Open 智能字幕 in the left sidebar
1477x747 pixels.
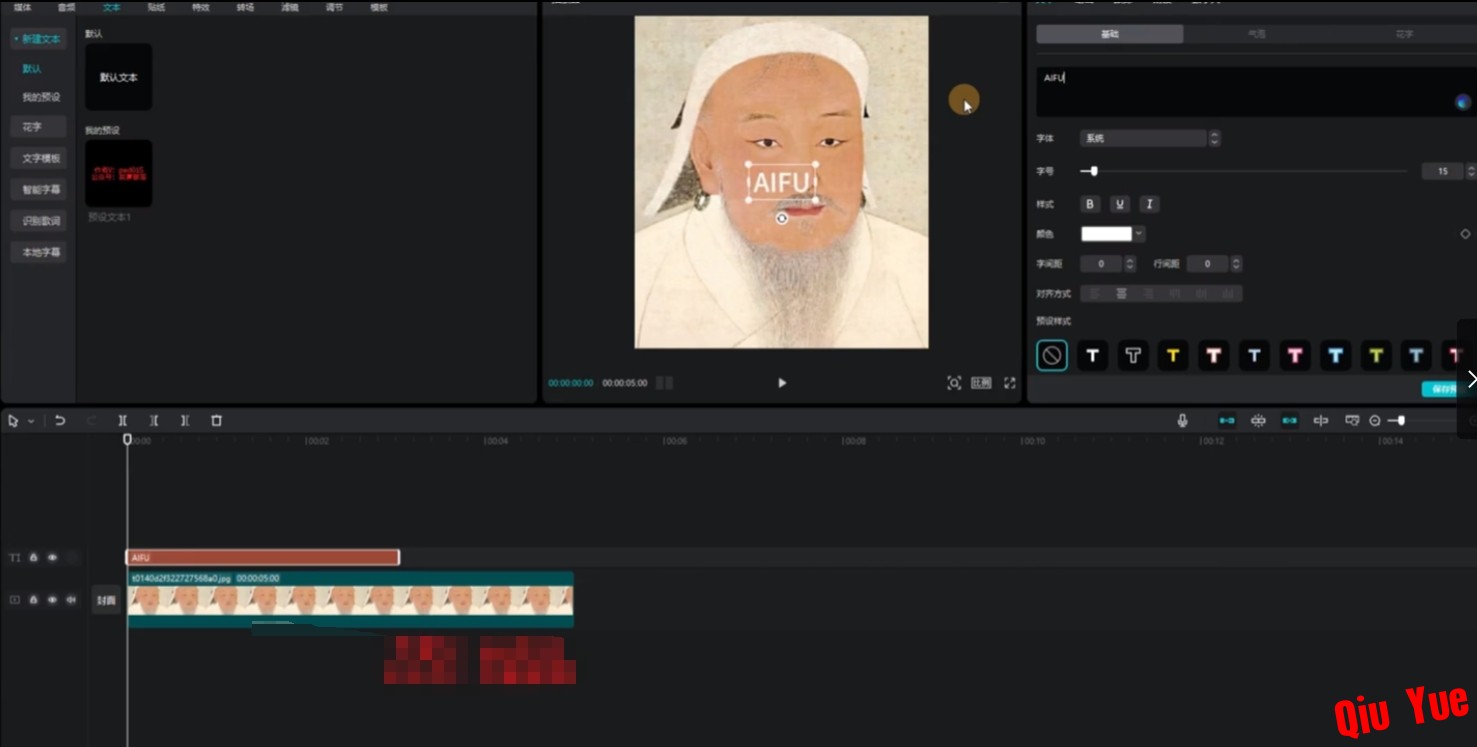pyautogui.click(x=39, y=189)
